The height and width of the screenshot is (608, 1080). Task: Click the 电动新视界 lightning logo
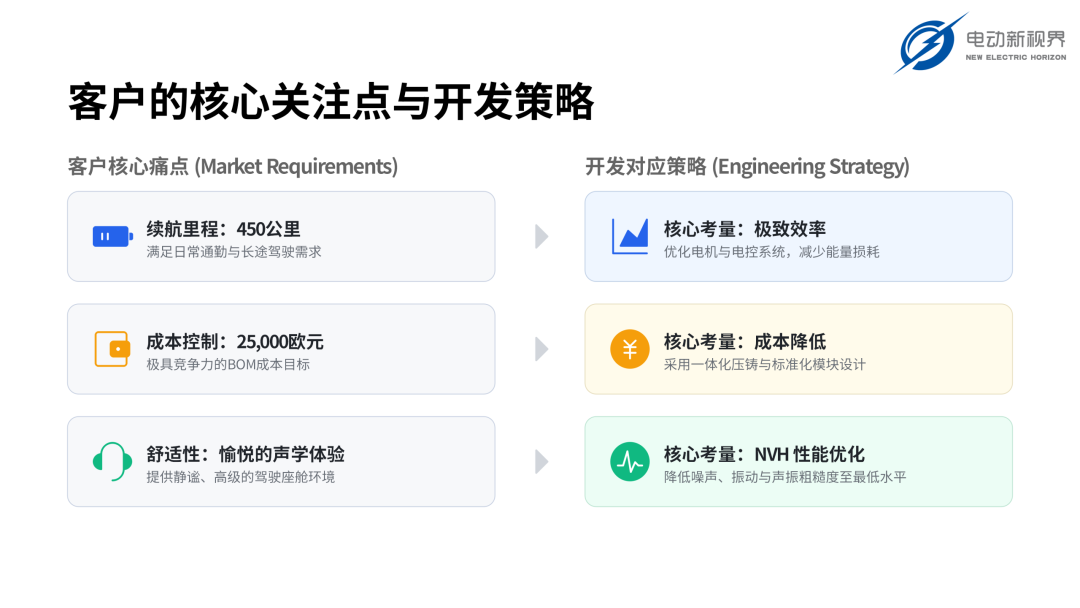[930, 43]
